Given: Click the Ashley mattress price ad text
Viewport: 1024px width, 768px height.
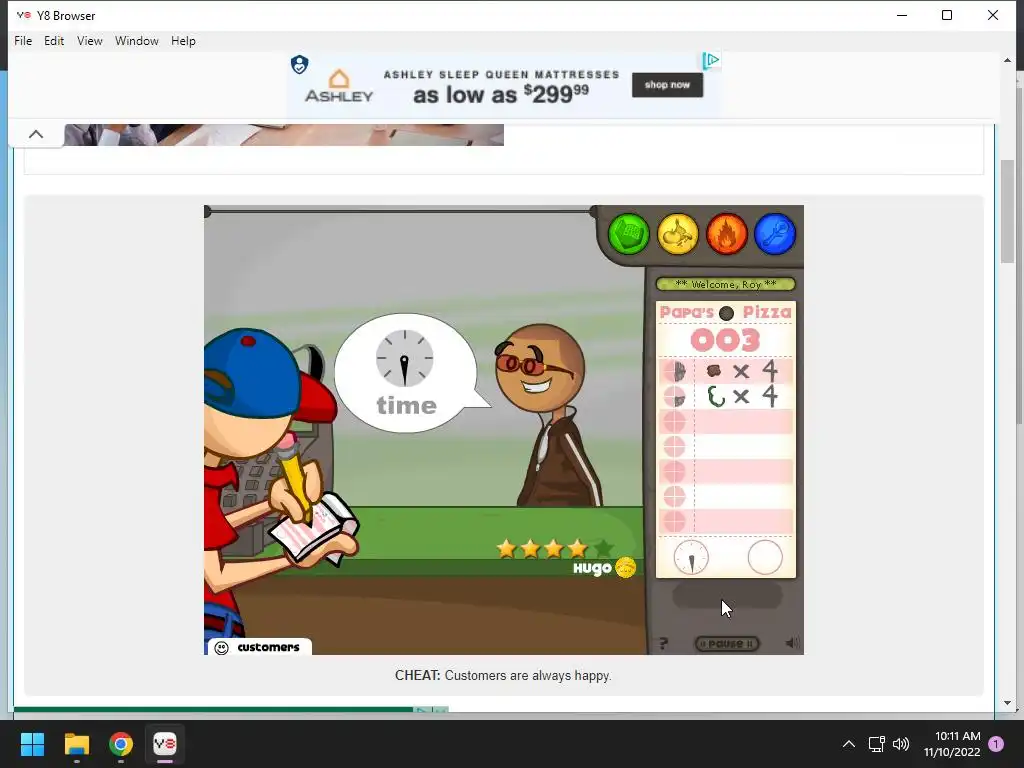Looking at the screenshot, I should click(501, 94).
